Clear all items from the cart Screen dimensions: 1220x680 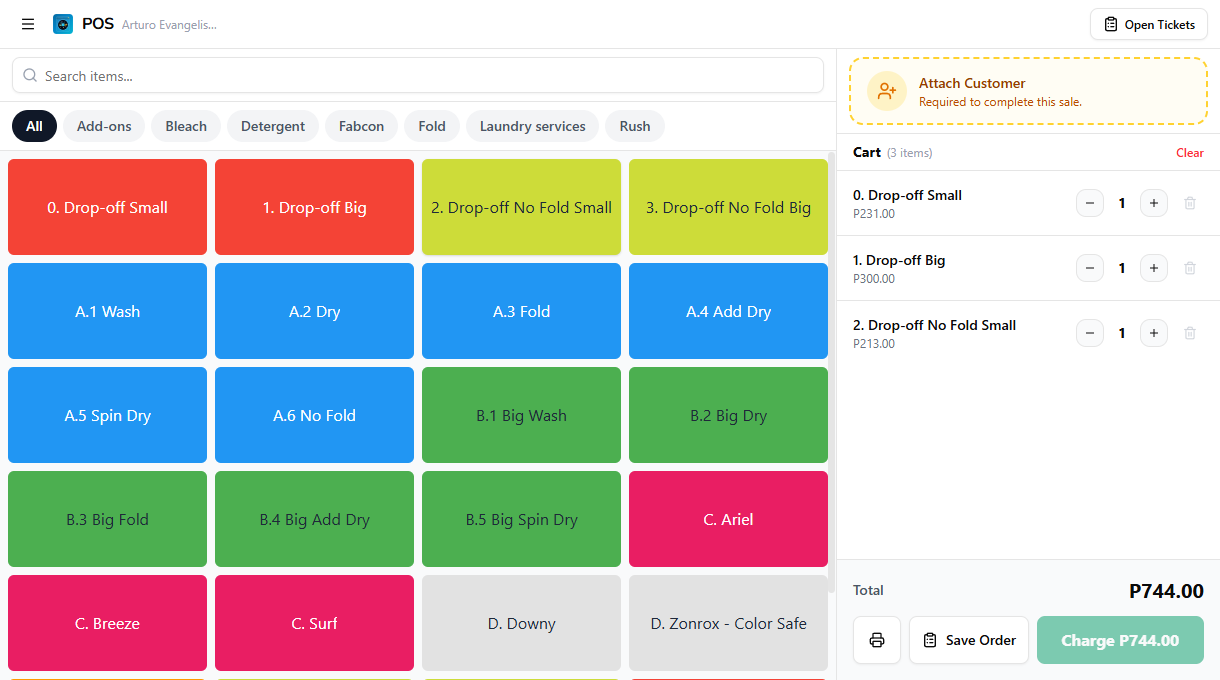click(1190, 153)
